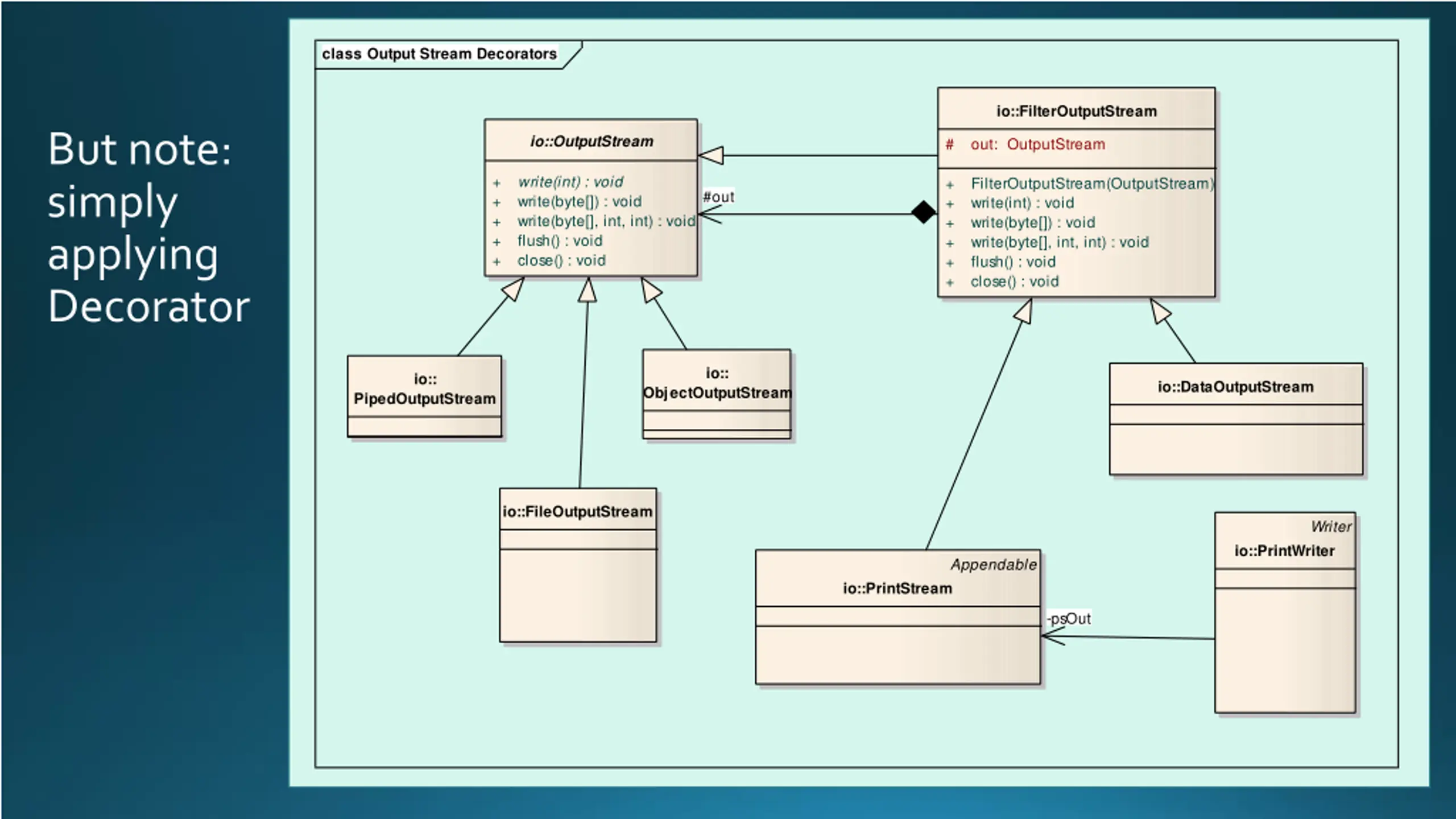Viewport: 1456px width, 819px height.
Task: Click the '-psOut' association label
Action: click(x=1069, y=619)
